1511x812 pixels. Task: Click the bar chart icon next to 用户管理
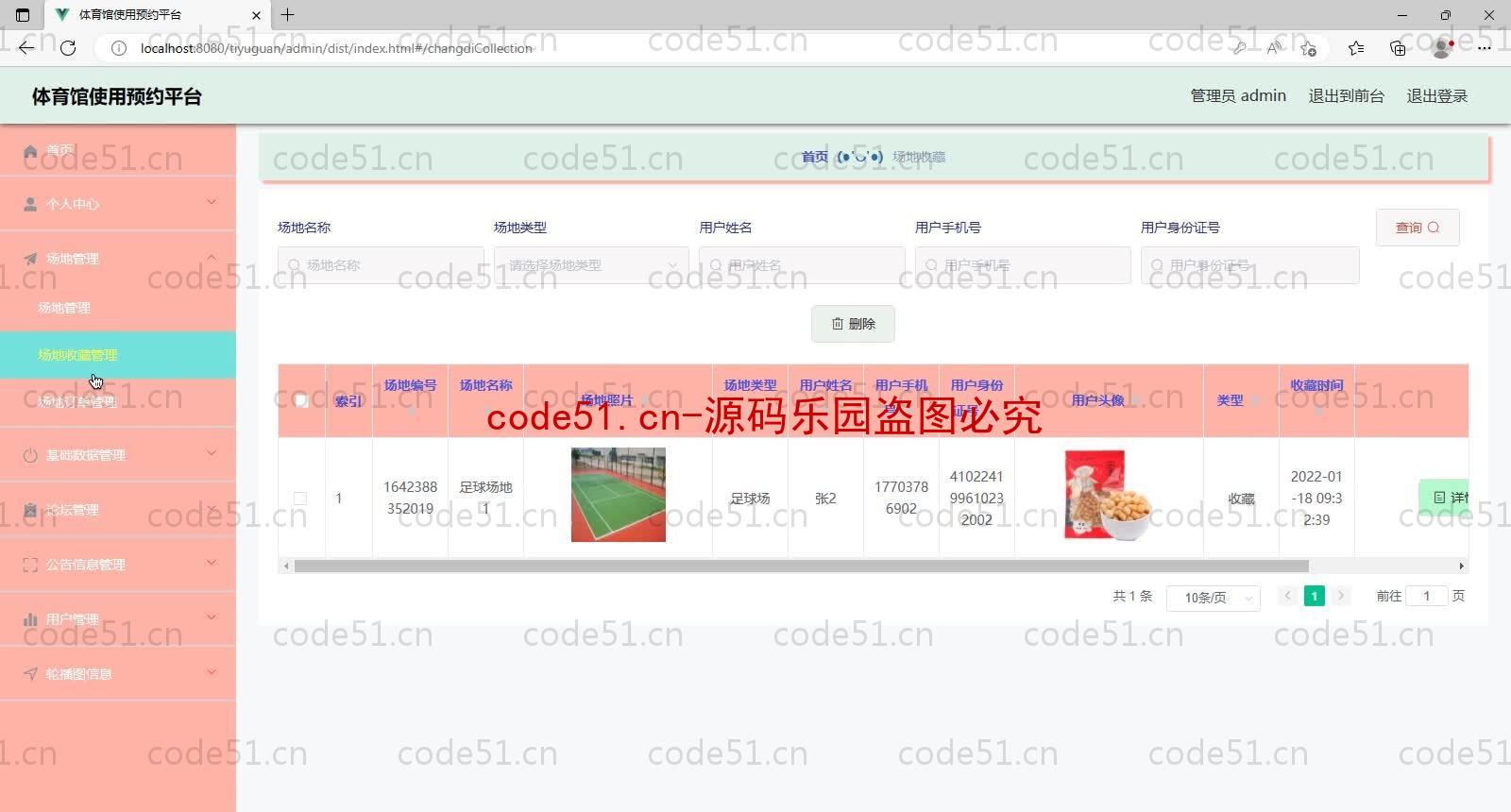point(30,619)
